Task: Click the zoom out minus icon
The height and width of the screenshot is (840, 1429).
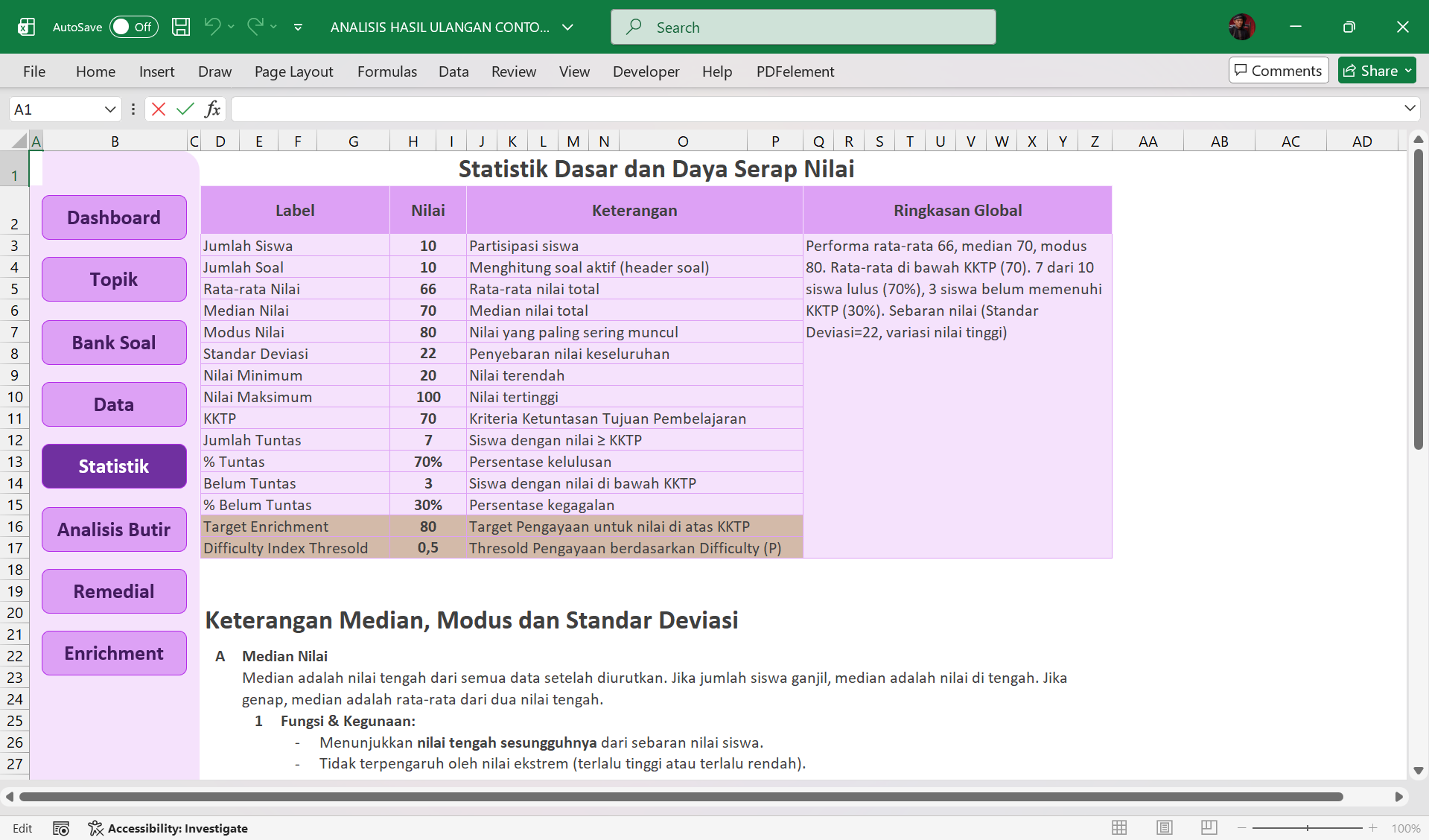Action: pyautogui.click(x=1241, y=828)
